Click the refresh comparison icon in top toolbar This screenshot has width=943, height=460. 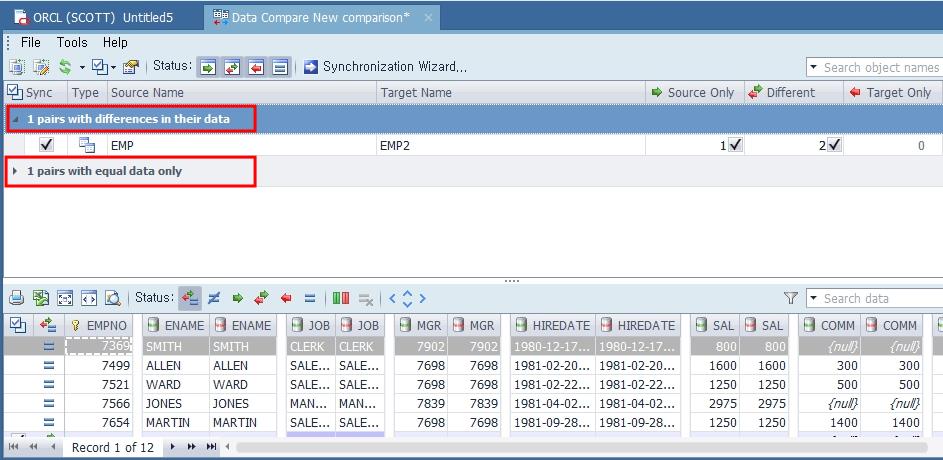(x=65, y=67)
